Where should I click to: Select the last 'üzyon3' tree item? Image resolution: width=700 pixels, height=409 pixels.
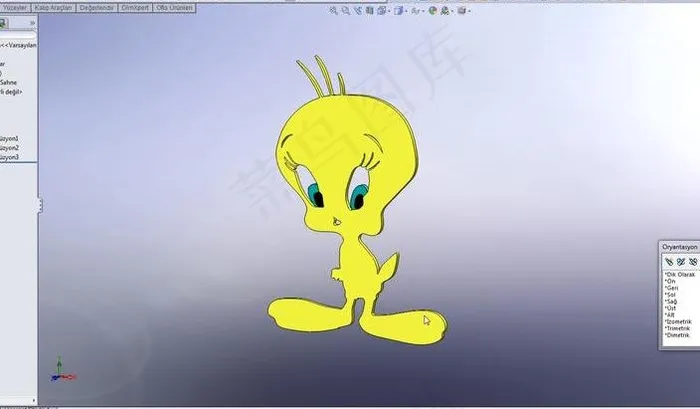10,157
